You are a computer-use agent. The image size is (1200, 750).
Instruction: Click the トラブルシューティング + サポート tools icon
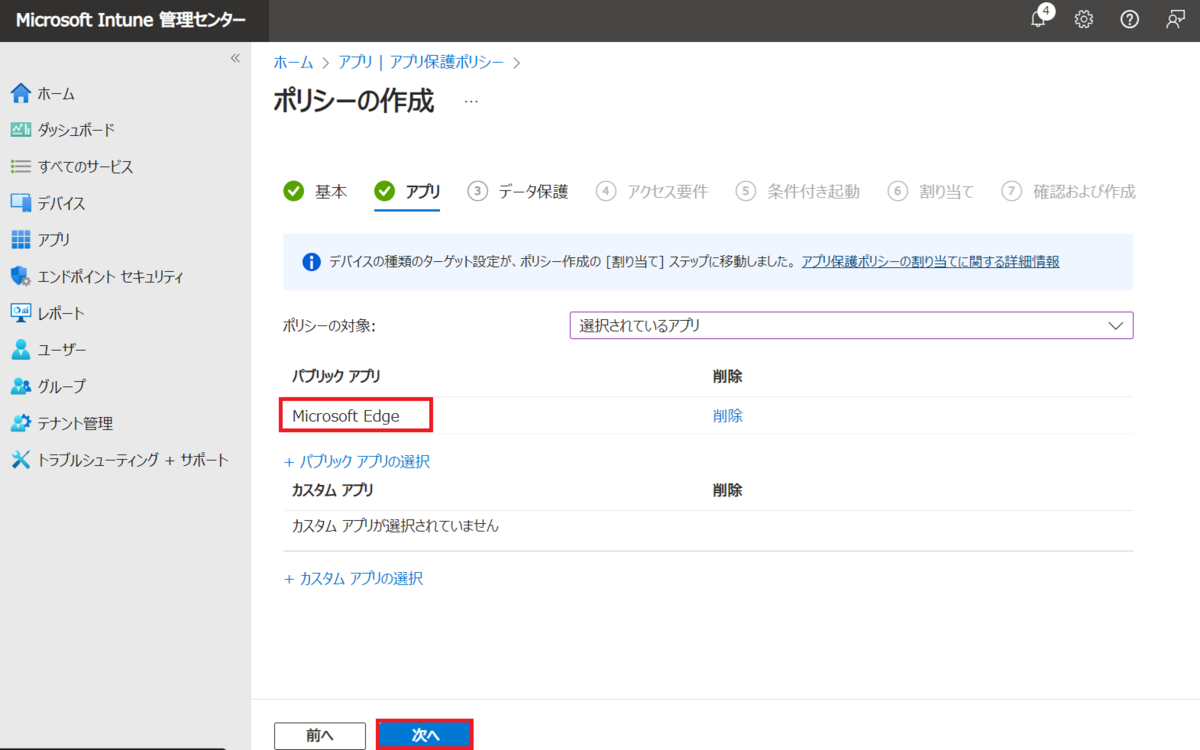click(x=21, y=460)
